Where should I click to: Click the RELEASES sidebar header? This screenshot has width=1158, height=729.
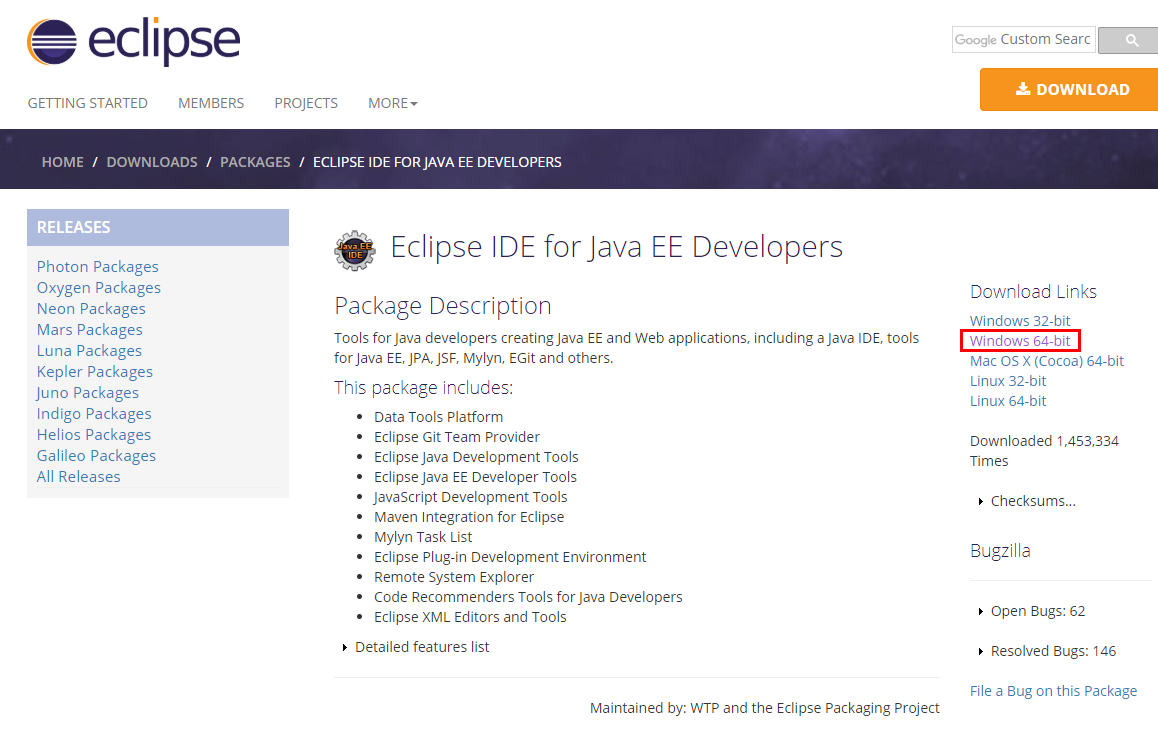[x=158, y=227]
